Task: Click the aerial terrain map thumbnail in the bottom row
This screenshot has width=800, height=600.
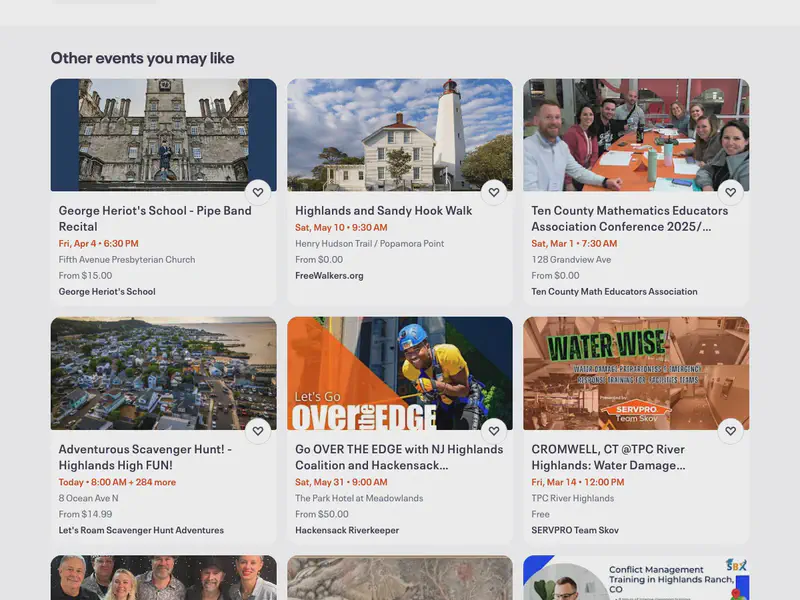Action: [x=400, y=578]
